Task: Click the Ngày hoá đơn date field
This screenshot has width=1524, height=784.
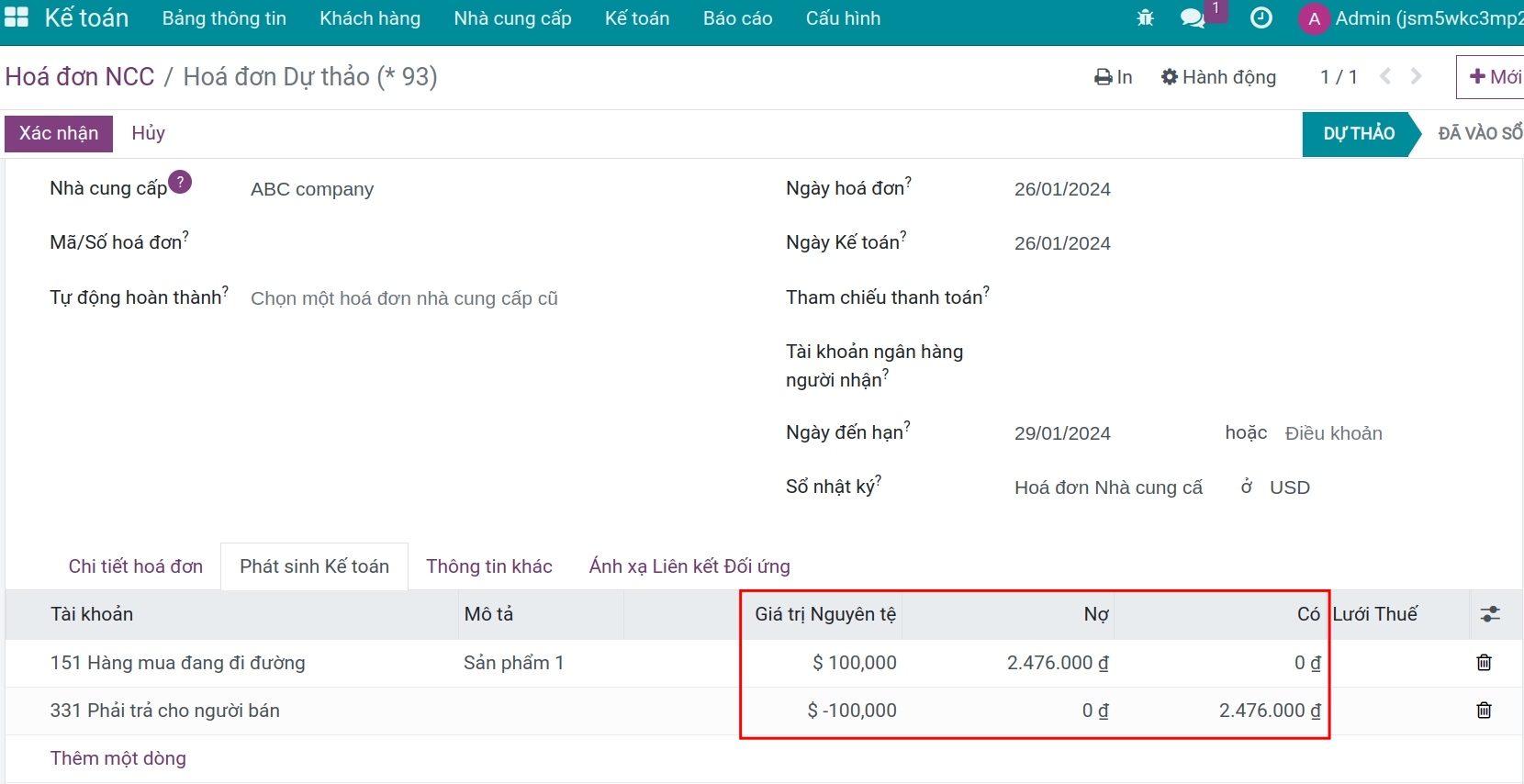Action: (x=1062, y=189)
